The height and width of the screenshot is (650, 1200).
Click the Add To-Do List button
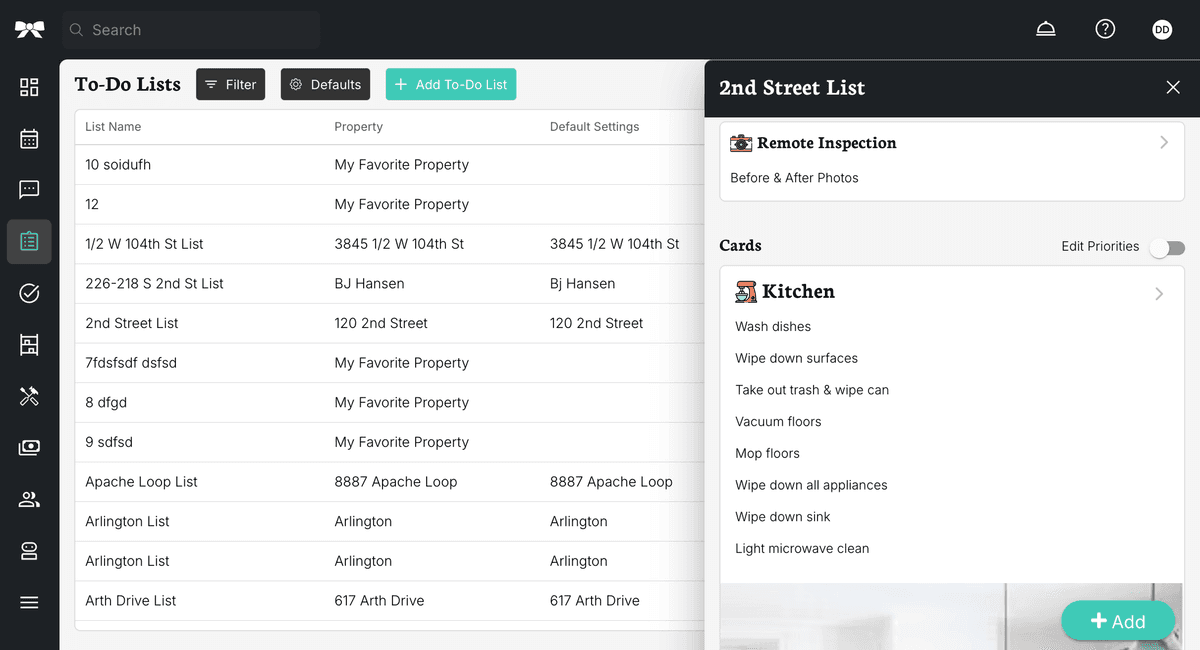451,84
